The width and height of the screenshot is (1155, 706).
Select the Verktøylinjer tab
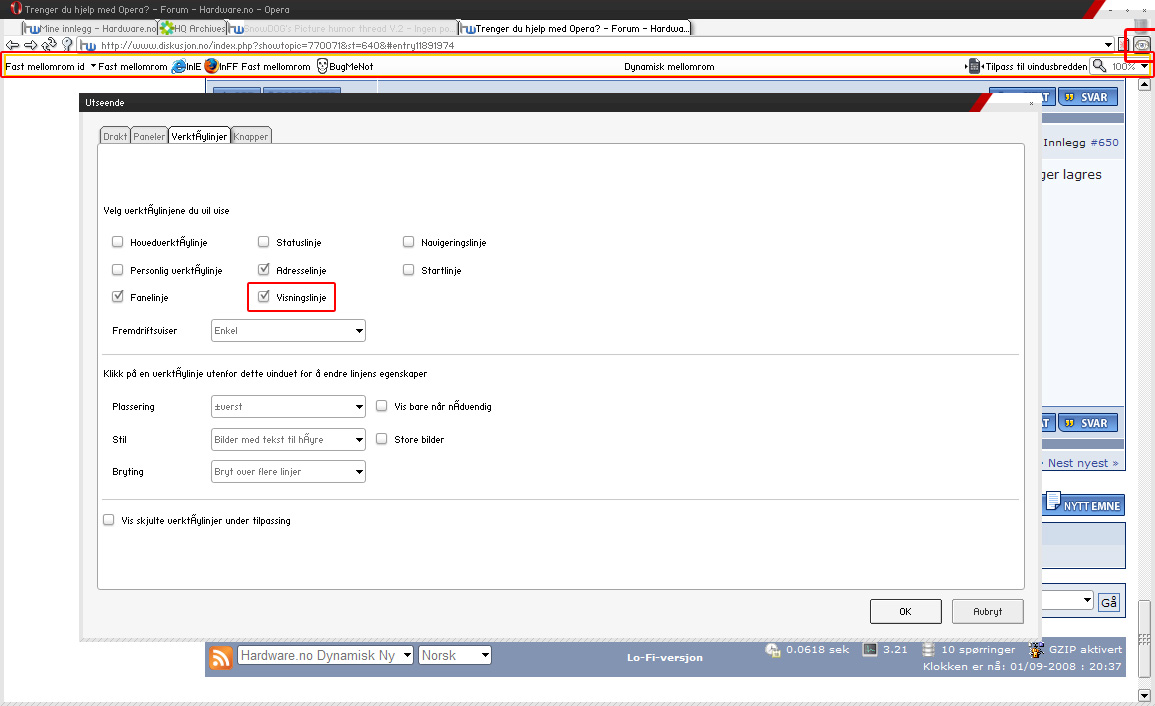pyautogui.click(x=199, y=136)
